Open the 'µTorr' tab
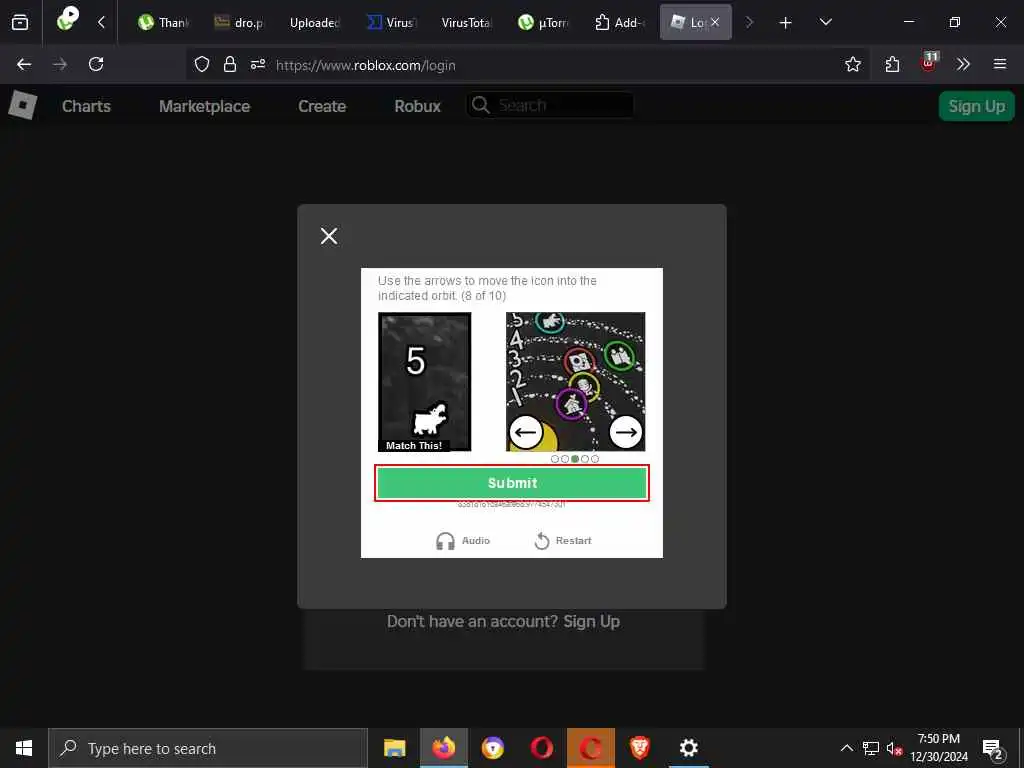The width and height of the screenshot is (1024, 768). pyautogui.click(x=543, y=22)
